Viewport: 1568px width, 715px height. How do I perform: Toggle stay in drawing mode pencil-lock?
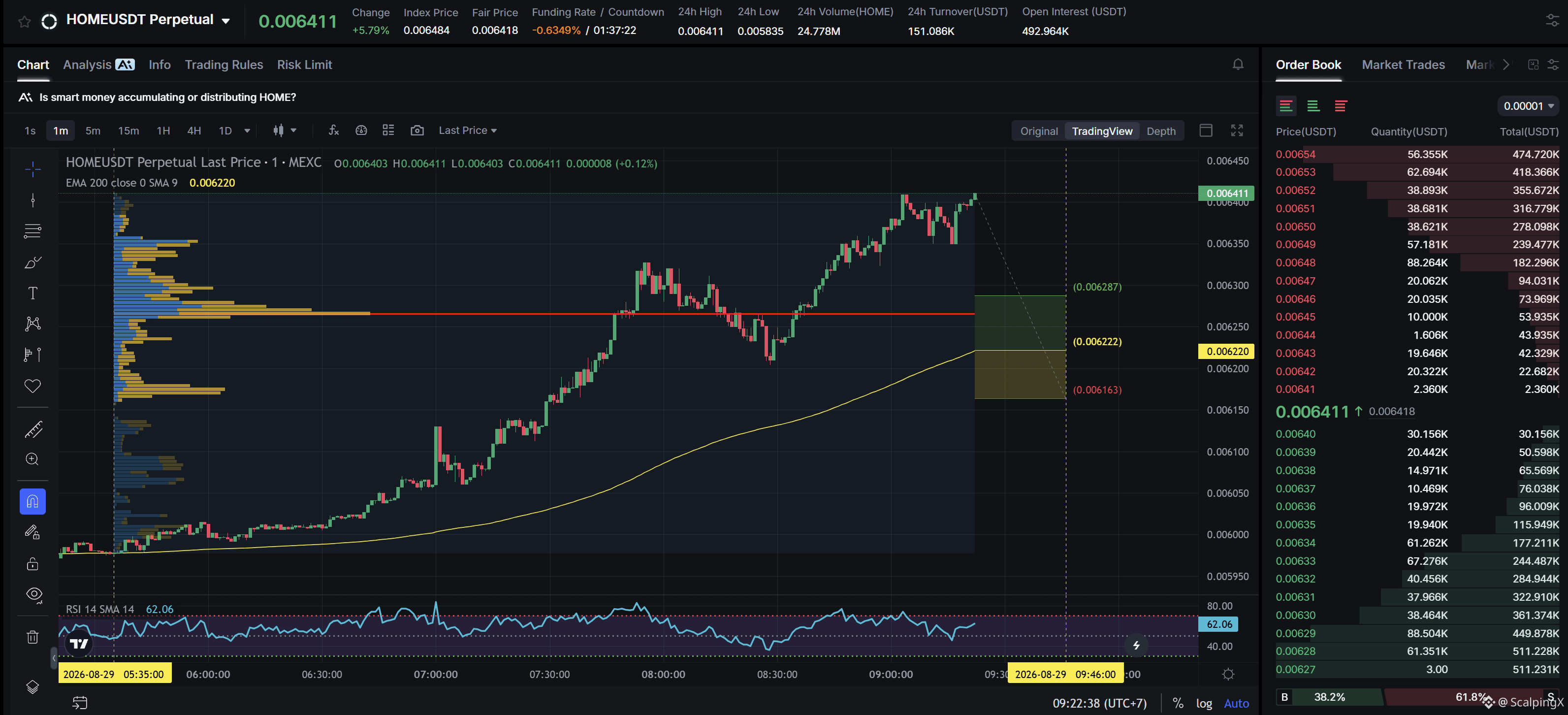[x=33, y=532]
